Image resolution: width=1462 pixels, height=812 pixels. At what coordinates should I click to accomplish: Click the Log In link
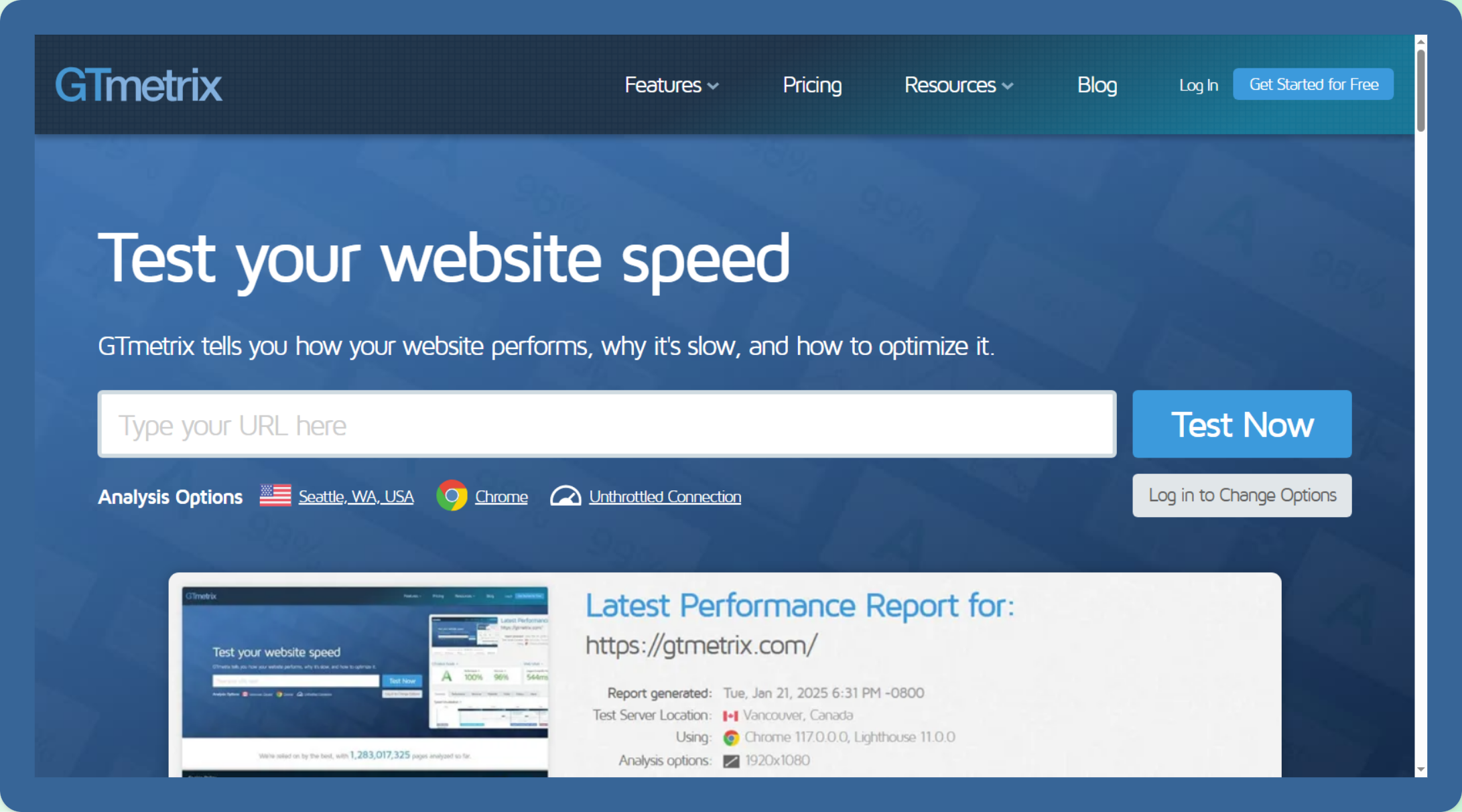[x=1198, y=85]
